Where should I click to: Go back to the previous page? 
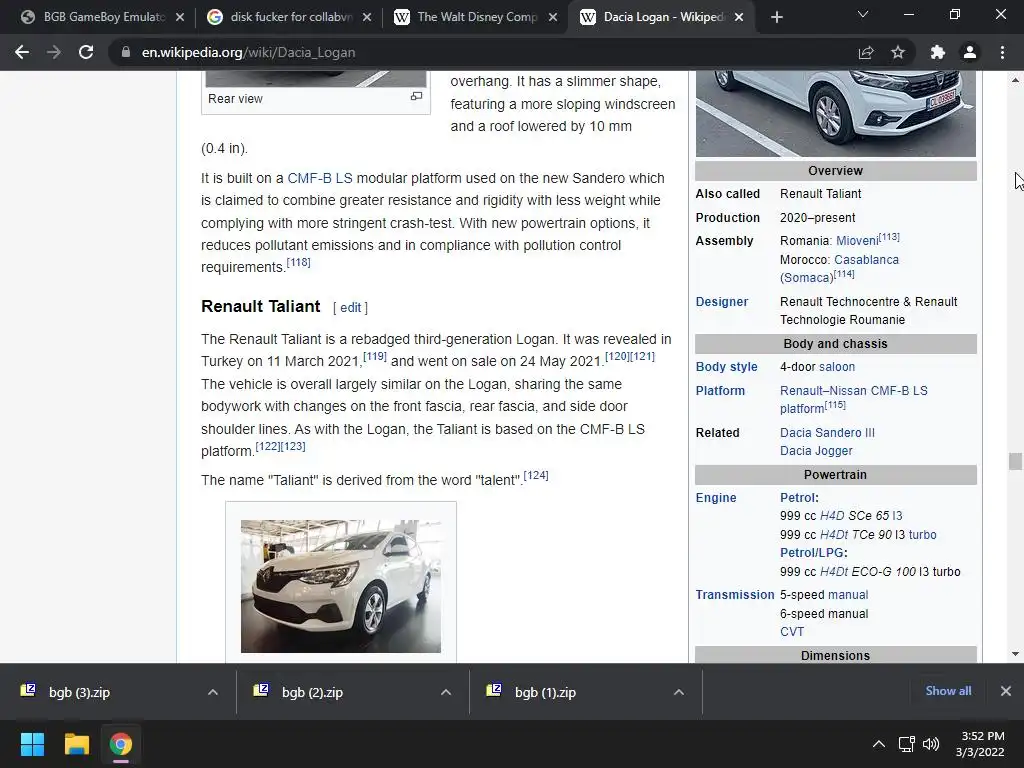22,52
